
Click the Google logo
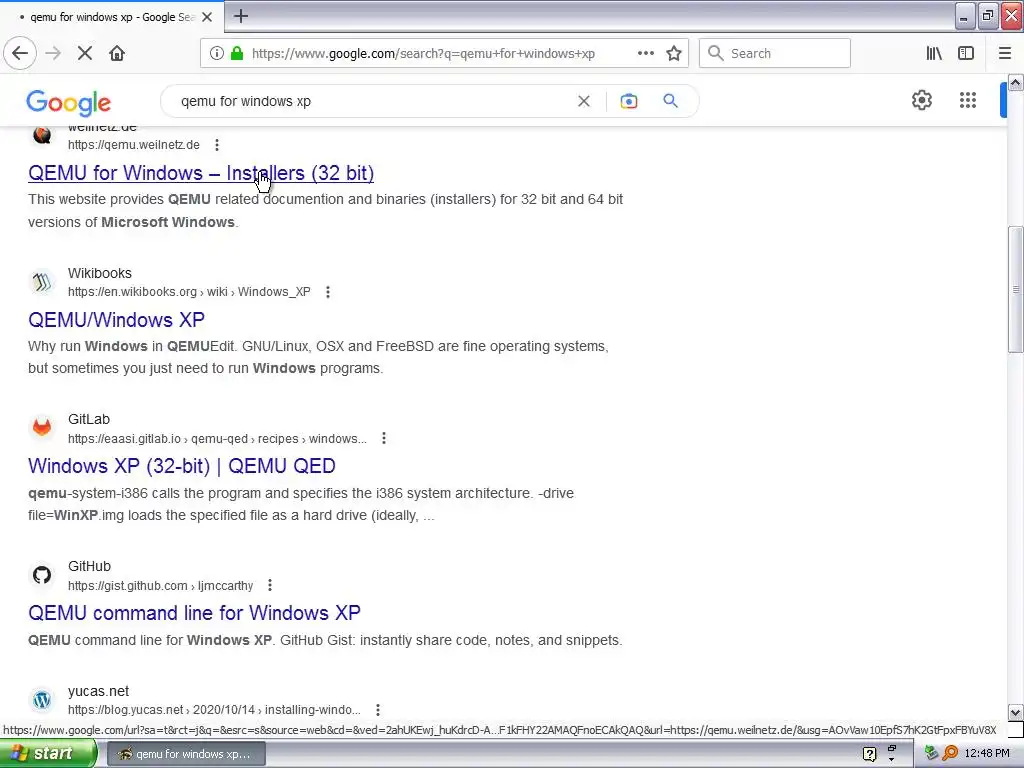click(69, 102)
